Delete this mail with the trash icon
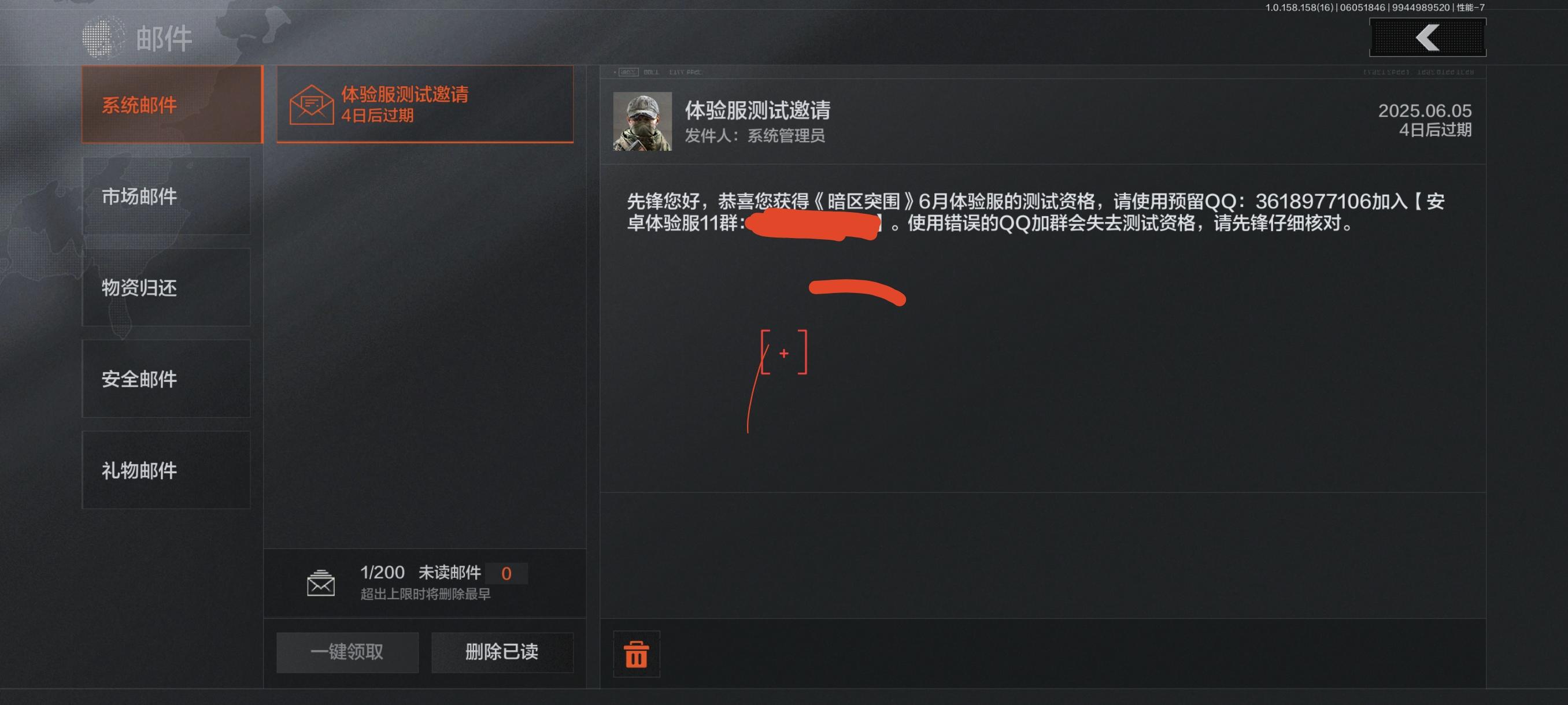The height and width of the screenshot is (705, 1568). click(x=636, y=654)
